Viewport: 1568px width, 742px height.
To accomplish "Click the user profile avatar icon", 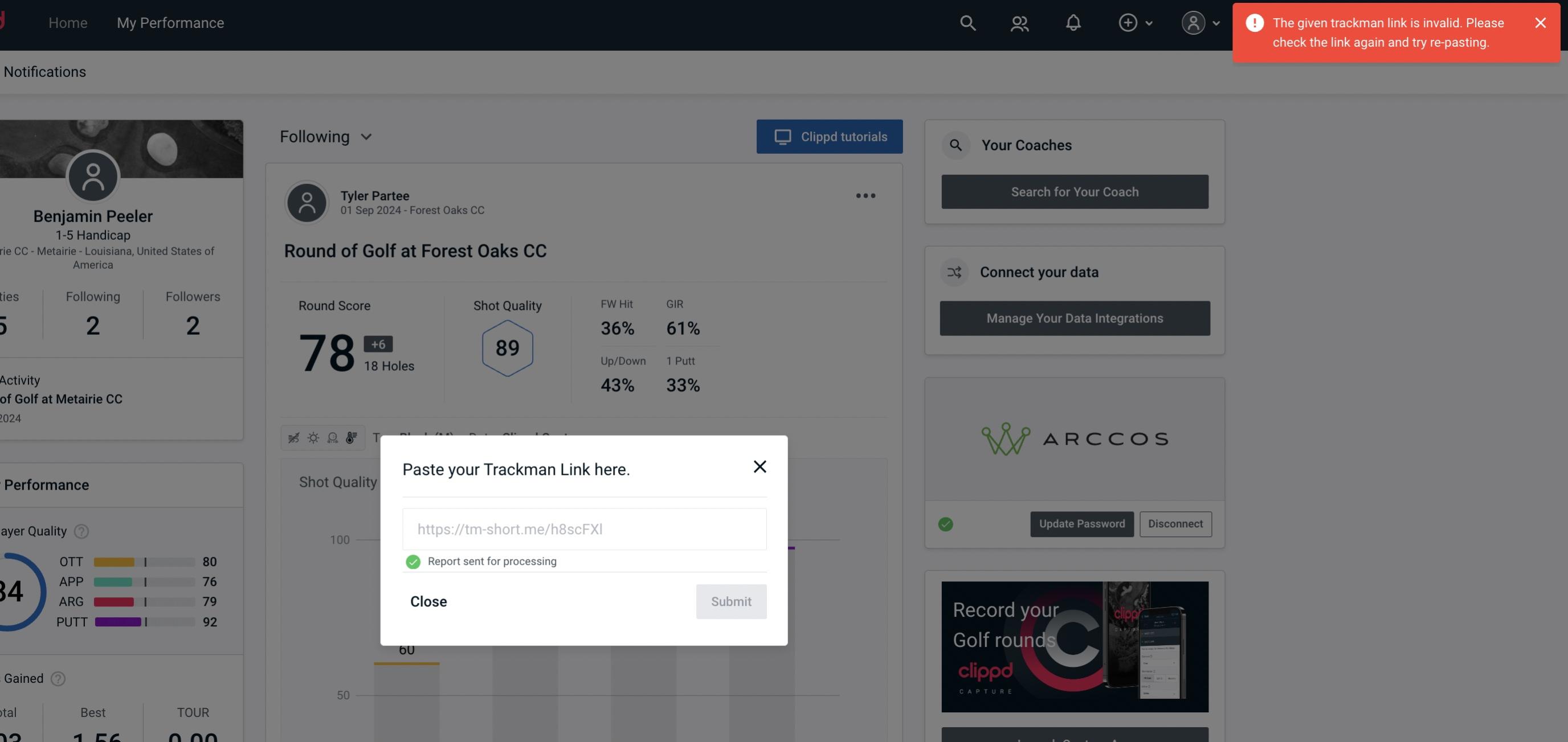I will (x=1192, y=22).
